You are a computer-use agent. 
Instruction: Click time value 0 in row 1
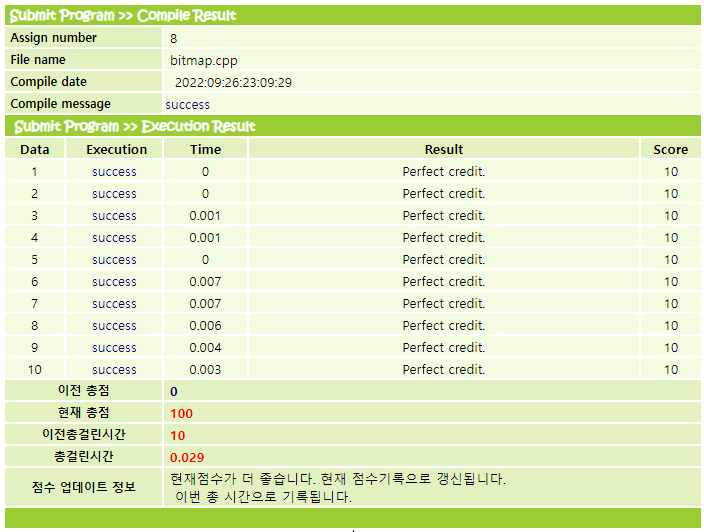[x=205, y=172]
